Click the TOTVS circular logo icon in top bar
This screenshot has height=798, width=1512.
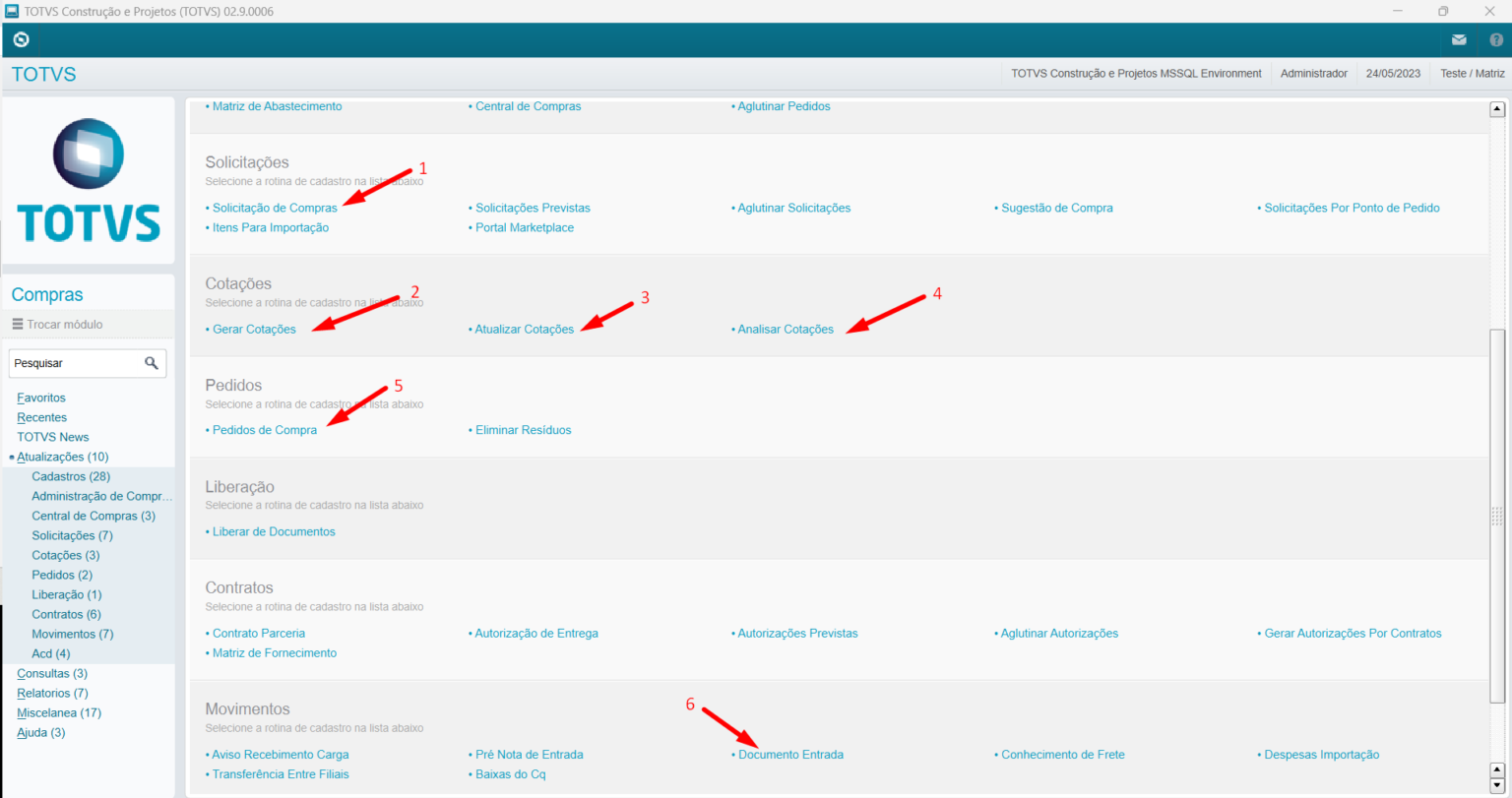tap(21, 40)
